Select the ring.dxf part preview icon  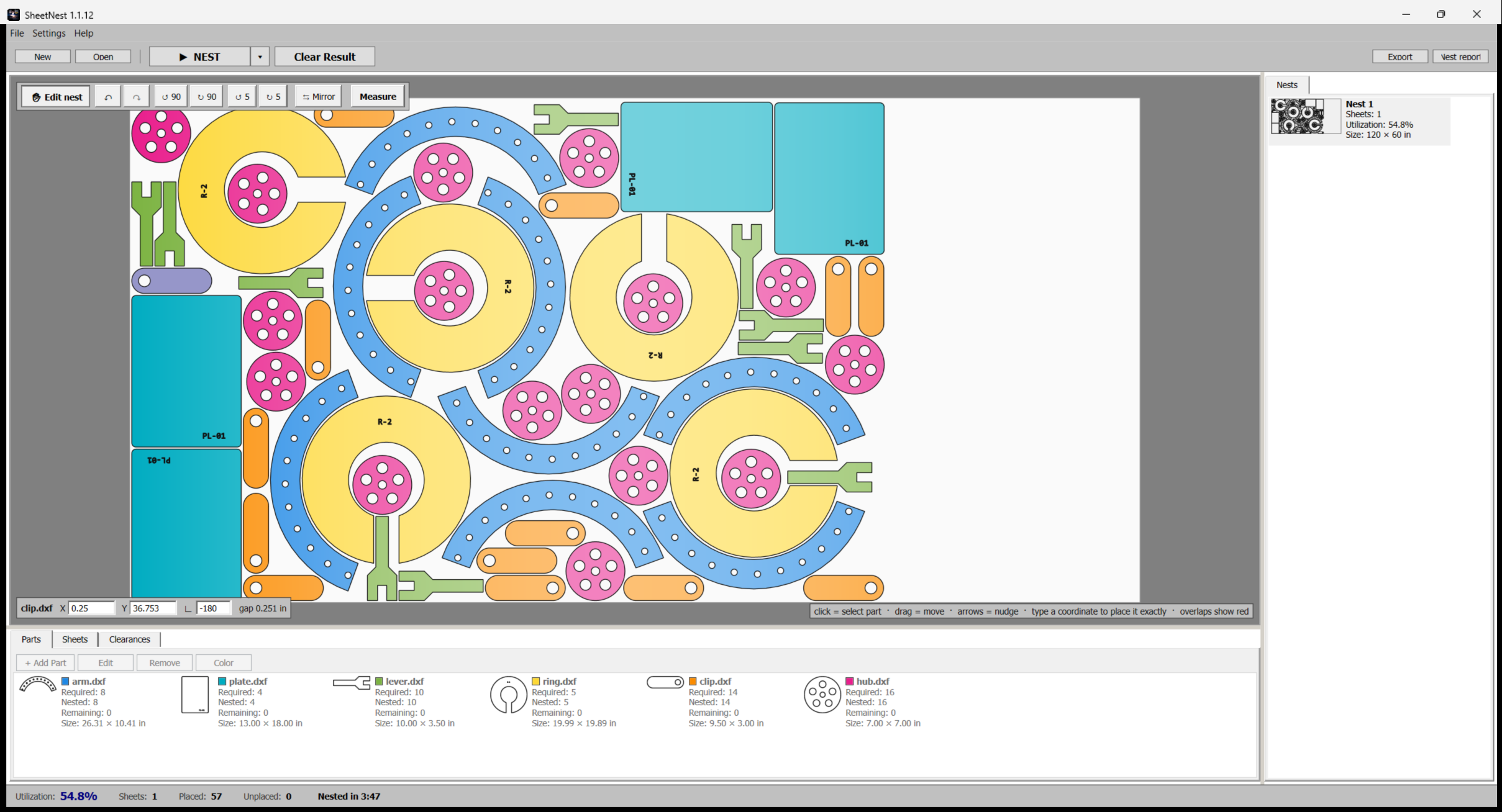click(x=509, y=695)
